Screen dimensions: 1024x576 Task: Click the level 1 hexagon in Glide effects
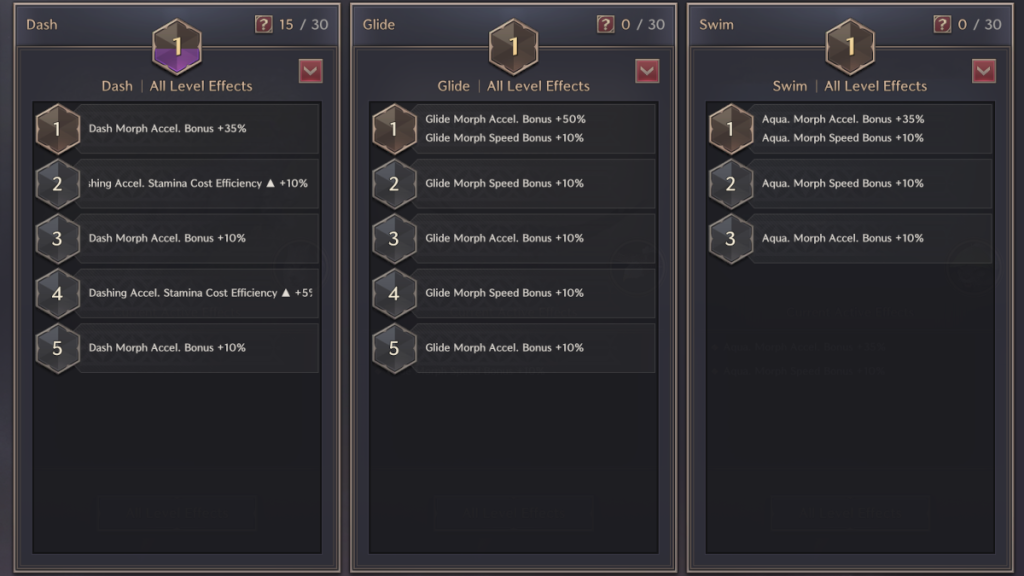394,128
